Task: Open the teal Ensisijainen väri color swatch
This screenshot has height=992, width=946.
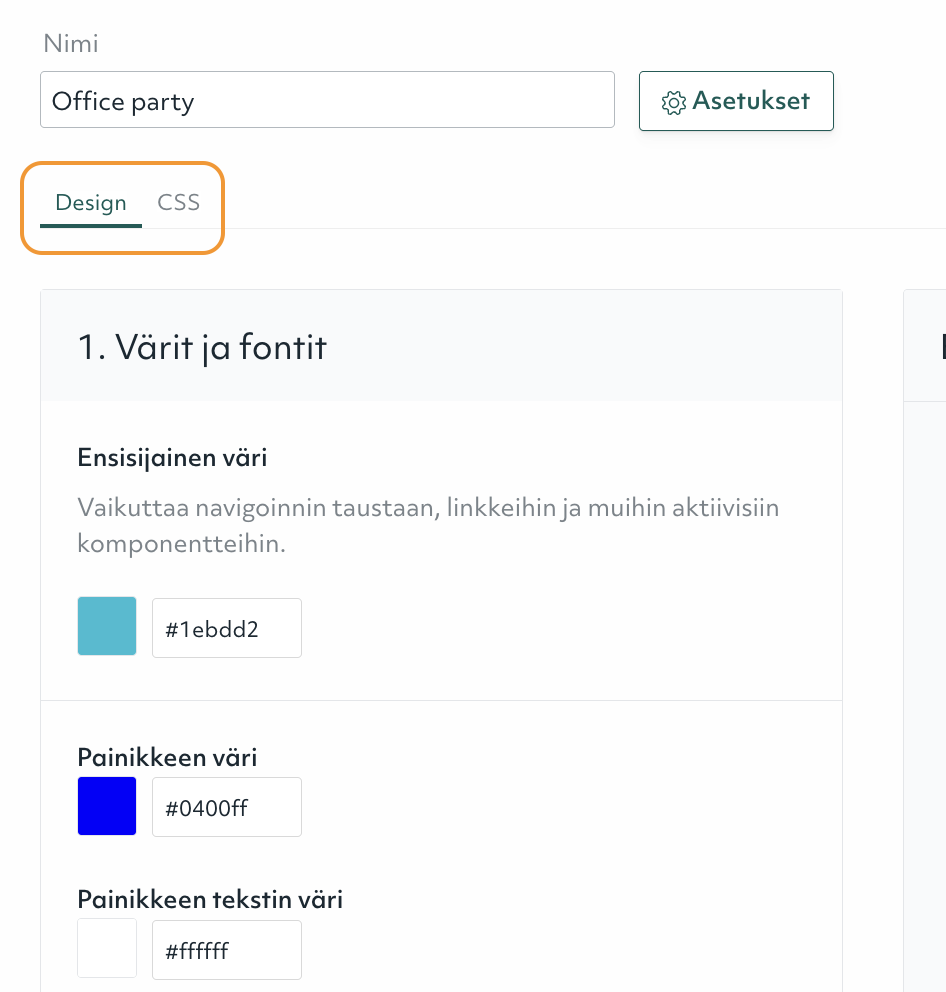Action: click(106, 627)
